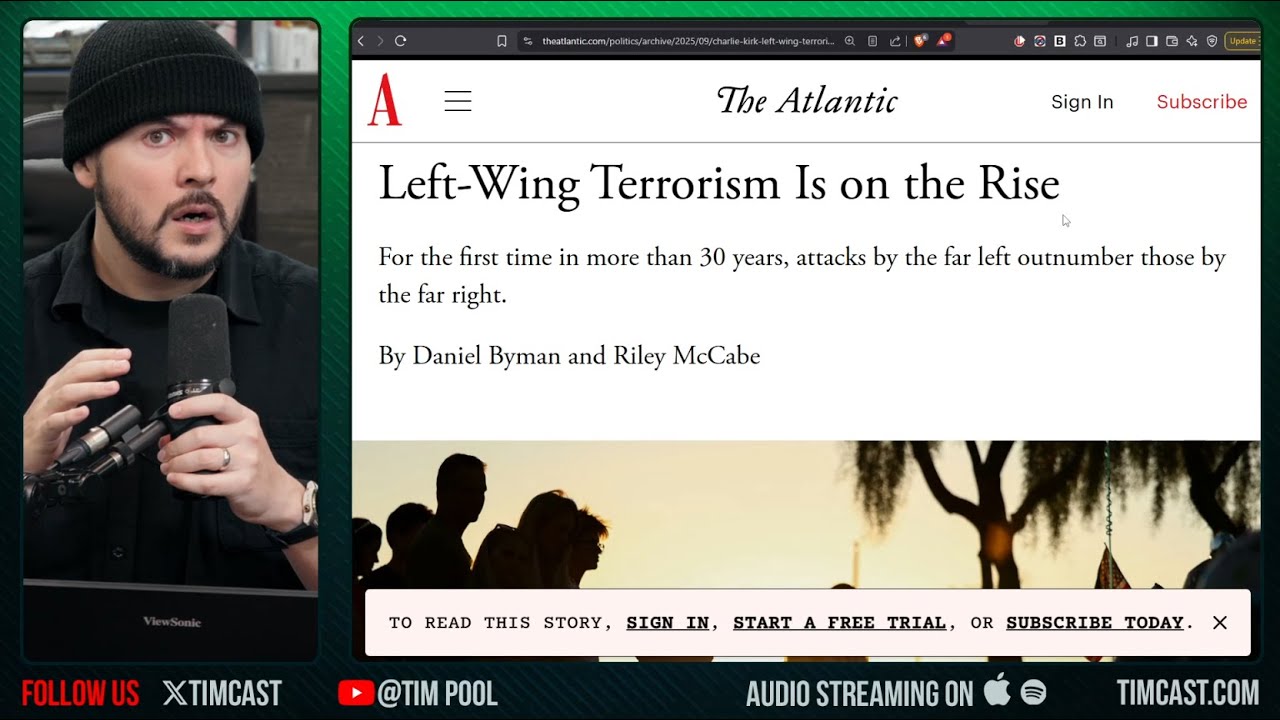Open the Extensions puzzle-piece menu
The image size is (1280, 720).
[x=1080, y=41]
